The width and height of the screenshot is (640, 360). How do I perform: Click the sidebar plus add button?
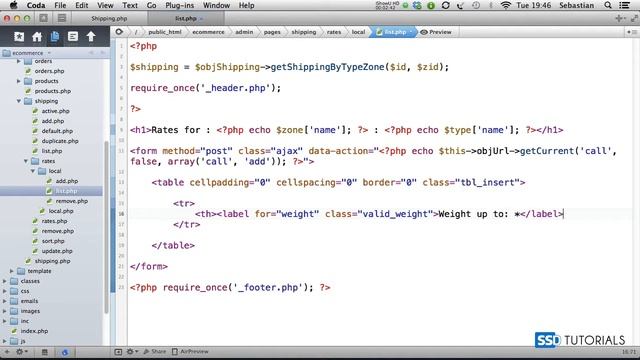(7, 351)
